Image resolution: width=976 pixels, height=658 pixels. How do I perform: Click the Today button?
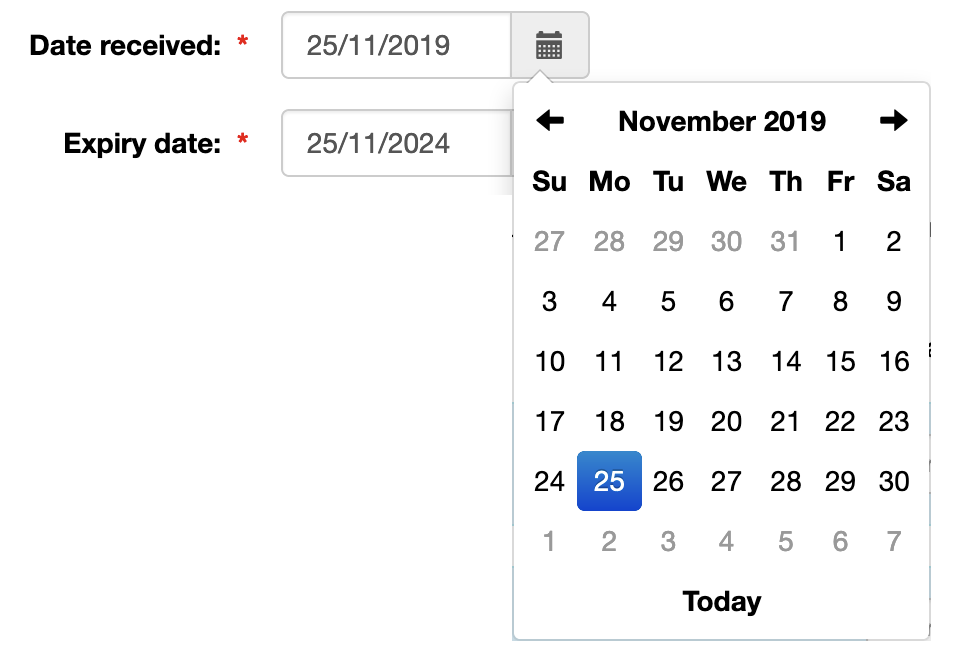[x=722, y=601]
